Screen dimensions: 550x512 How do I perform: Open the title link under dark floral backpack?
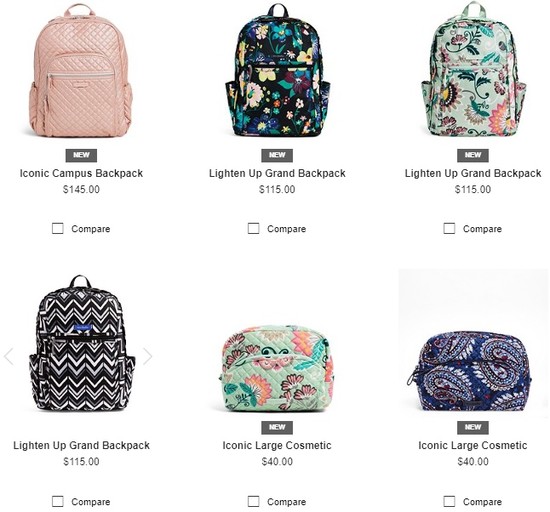(277, 173)
